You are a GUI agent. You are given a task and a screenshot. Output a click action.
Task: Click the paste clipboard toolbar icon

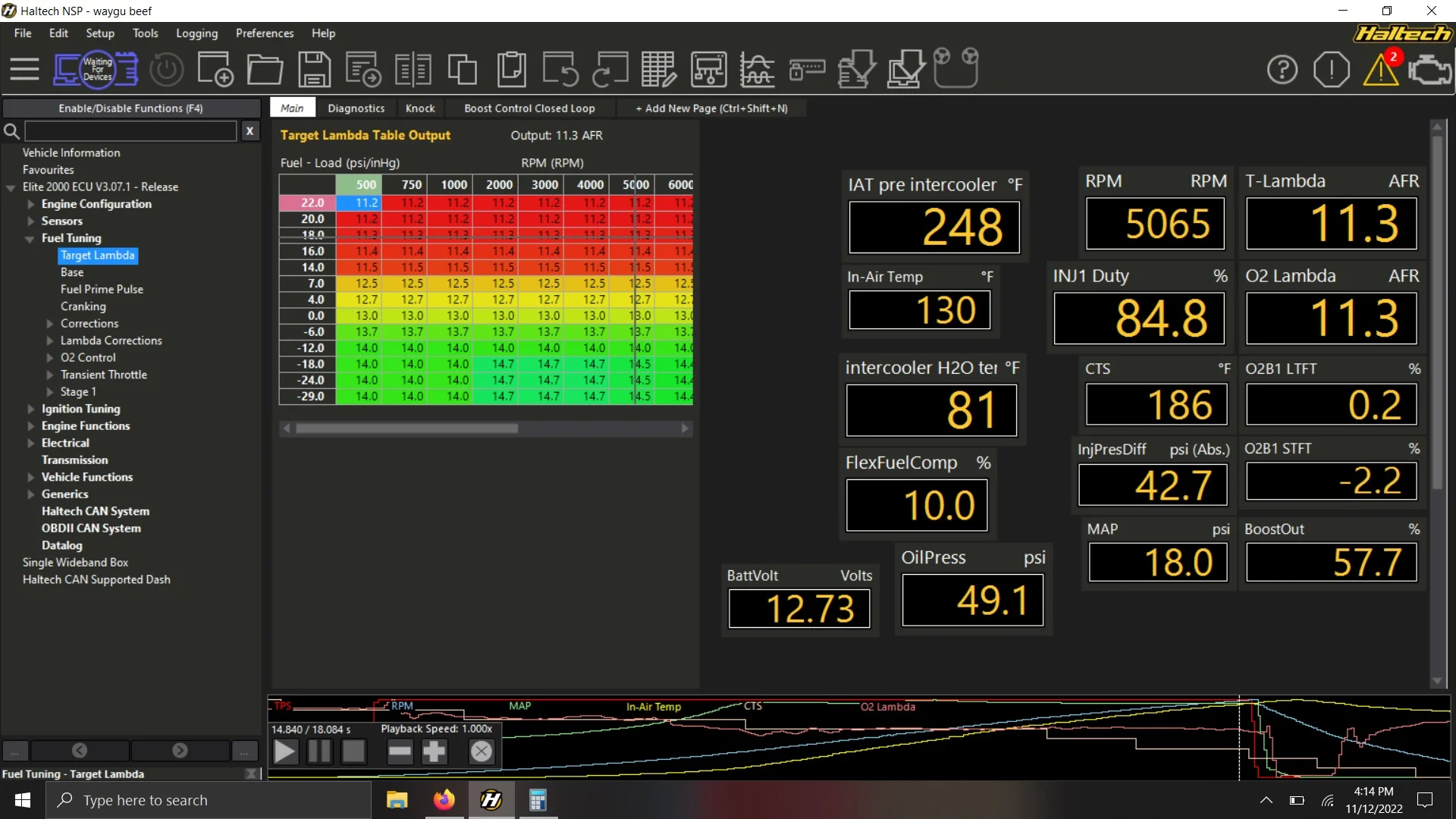511,70
